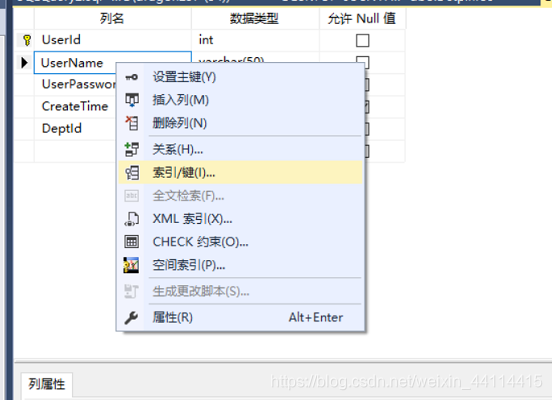This screenshot has width=552, height=400.
Task: Open XML 索引(X)... menu entry
Action: click(240, 219)
